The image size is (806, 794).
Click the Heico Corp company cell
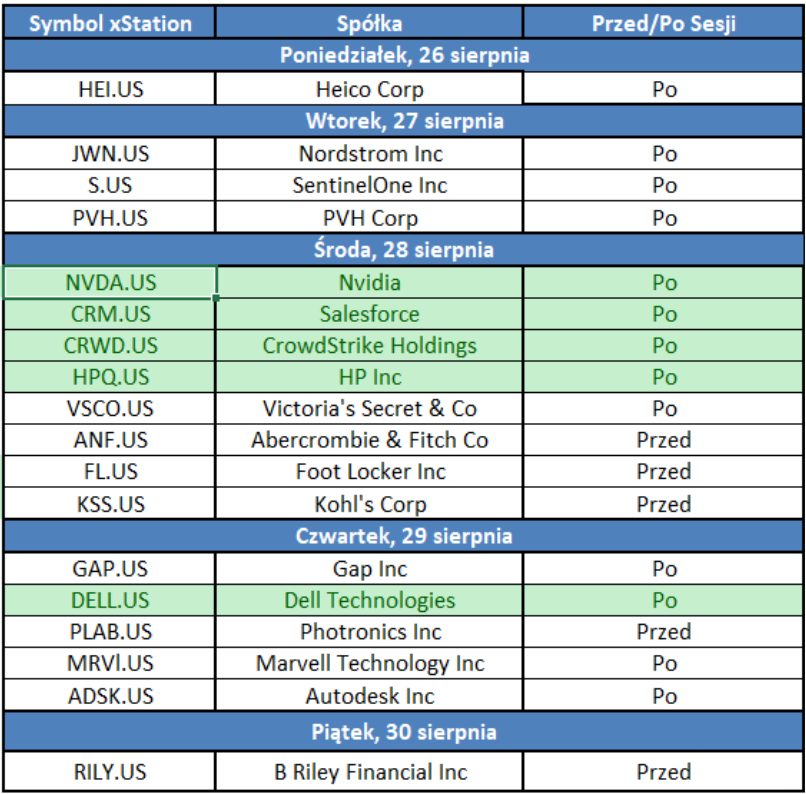click(370, 89)
